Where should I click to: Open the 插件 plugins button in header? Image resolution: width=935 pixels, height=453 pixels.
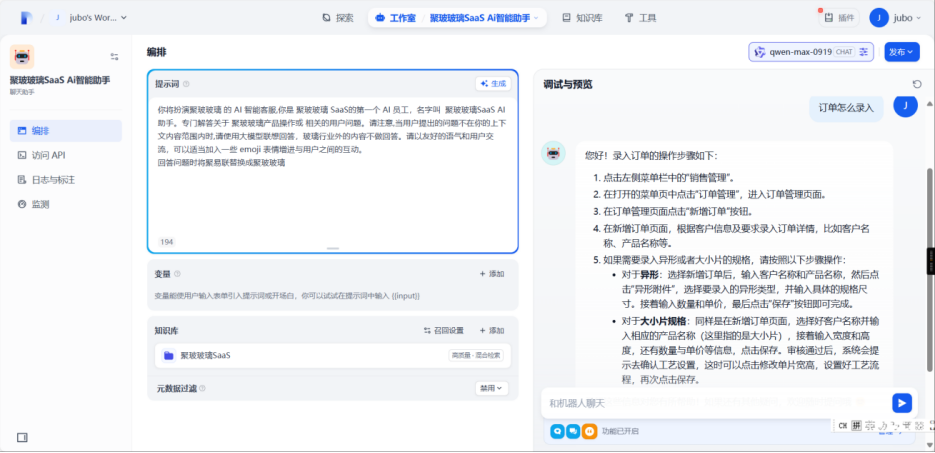pyautogui.click(x=838, y=18)
